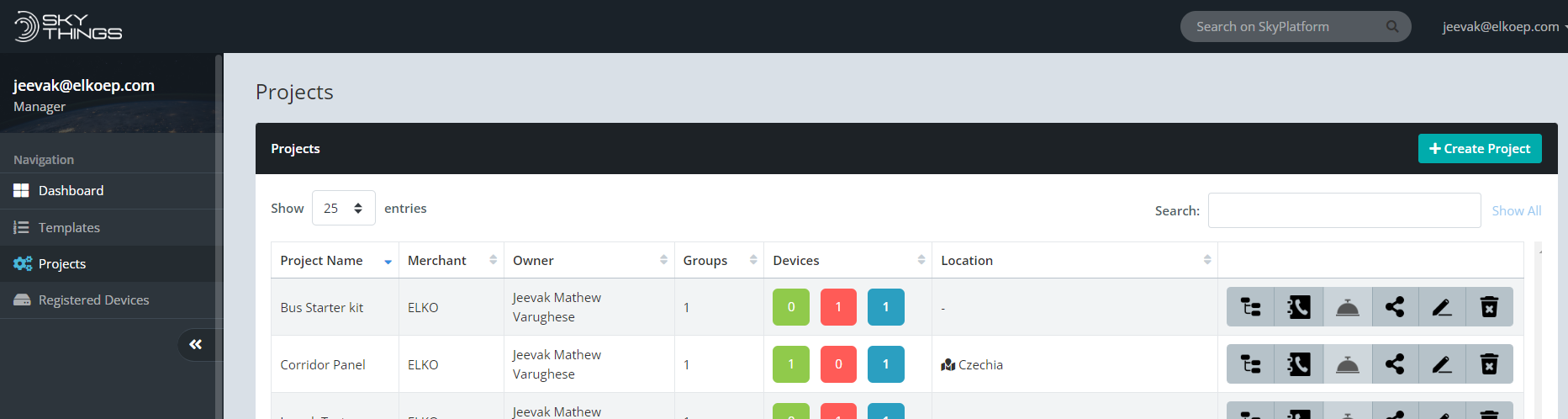Collapse the sidebar with double-chevron button
This screenshot has width=1568, height=419.
click(196, 344)
